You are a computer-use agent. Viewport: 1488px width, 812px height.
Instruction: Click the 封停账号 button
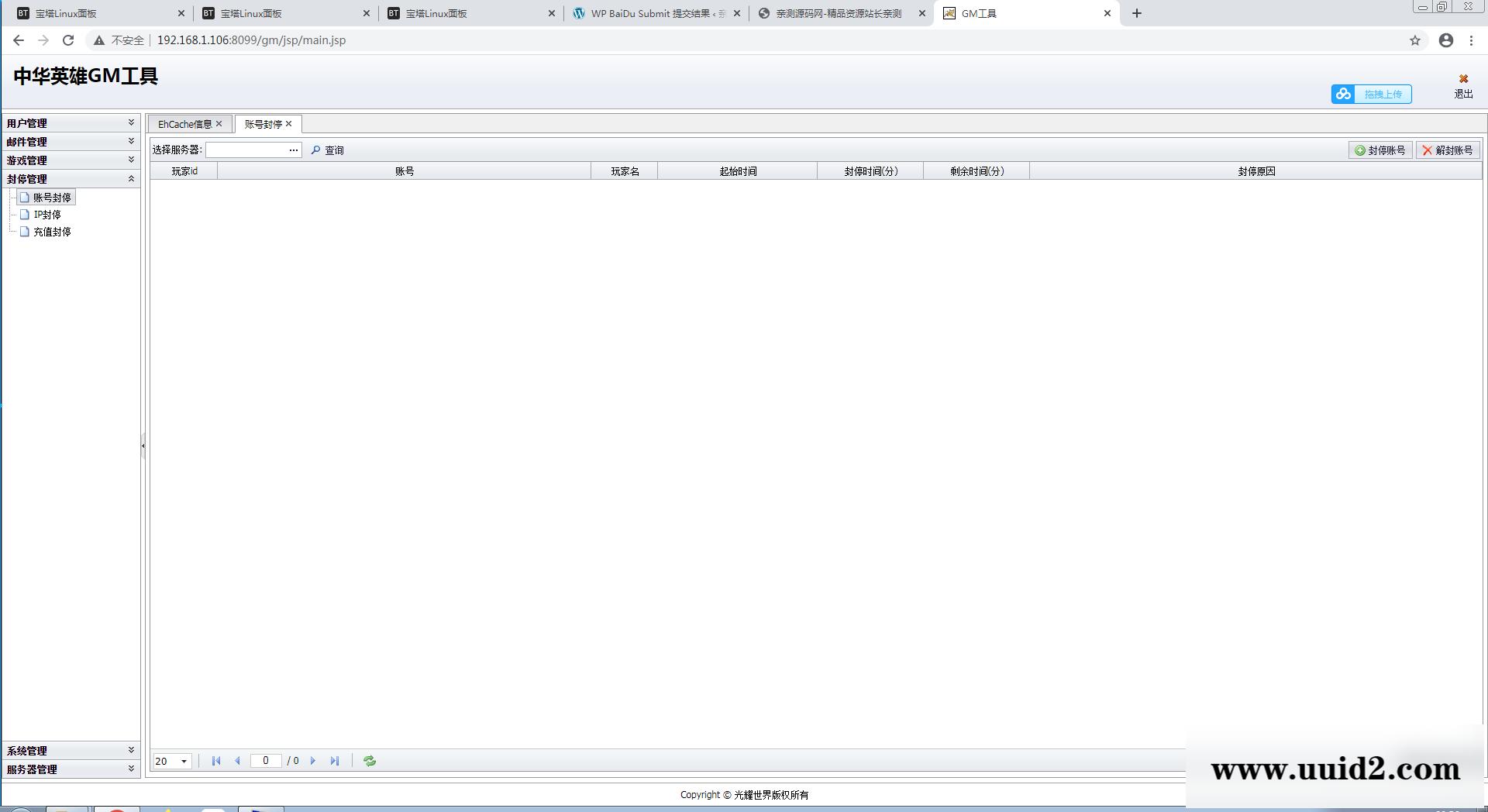point(1379,150)
